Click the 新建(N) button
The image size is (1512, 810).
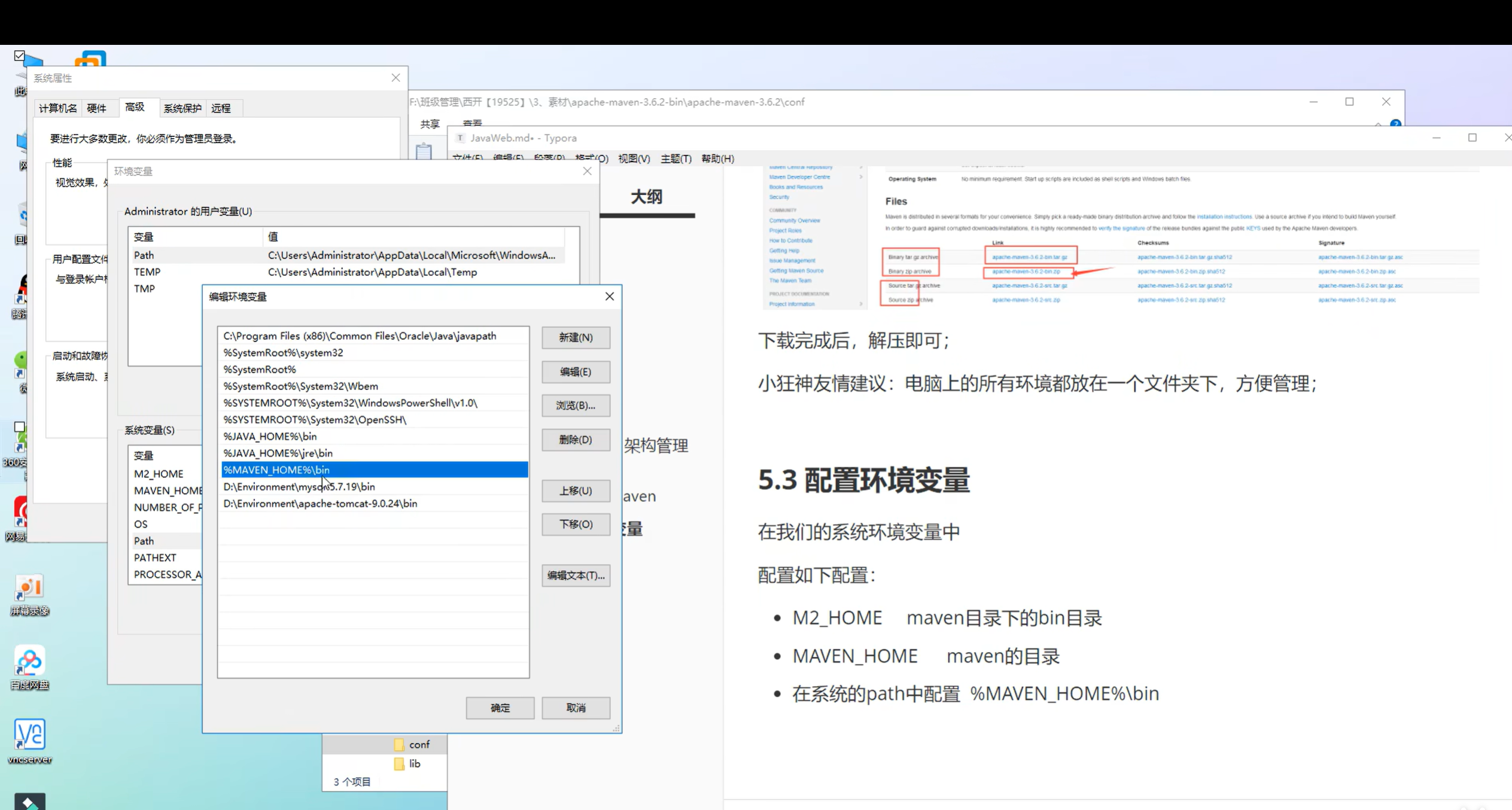[x=576, y=337]
